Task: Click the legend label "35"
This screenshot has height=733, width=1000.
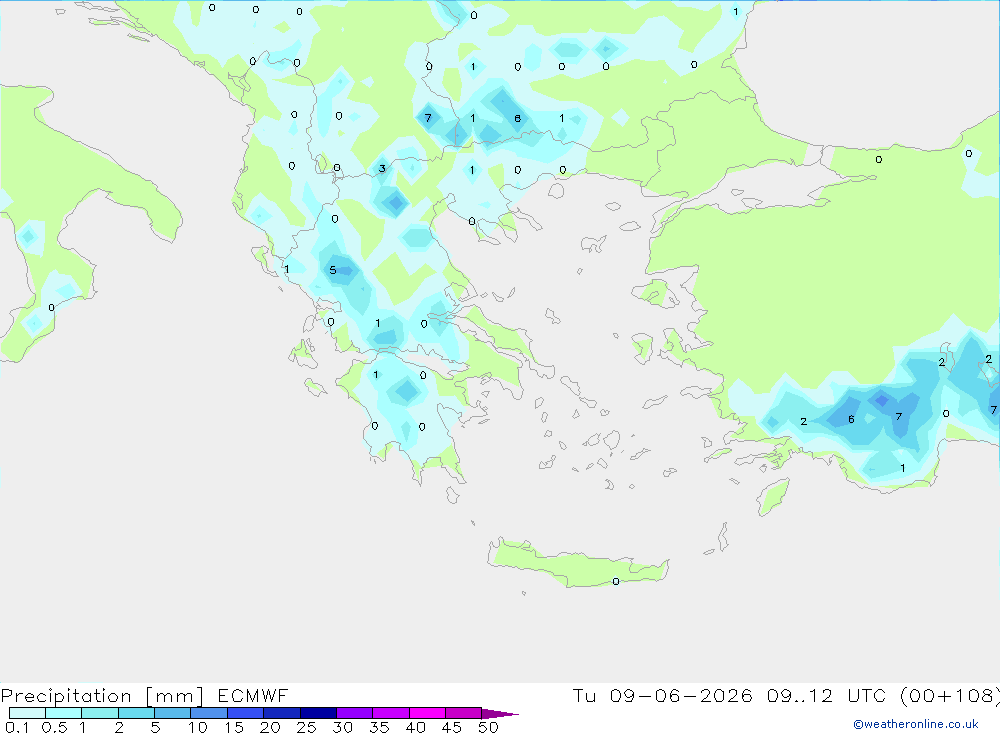Action: pyautogui.click(x=379, y=727)
